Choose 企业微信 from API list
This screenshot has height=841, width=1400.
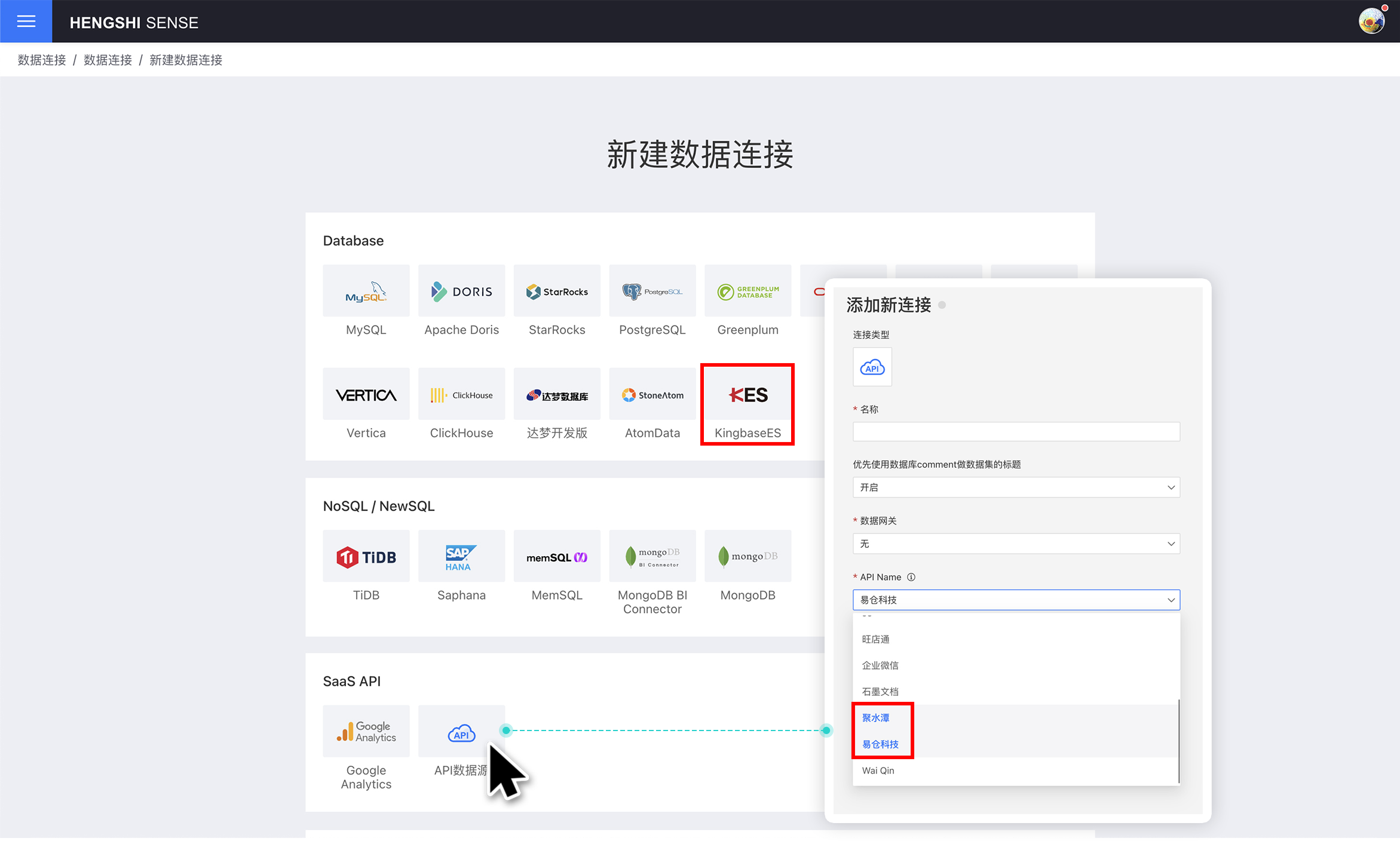[1016, 665]
